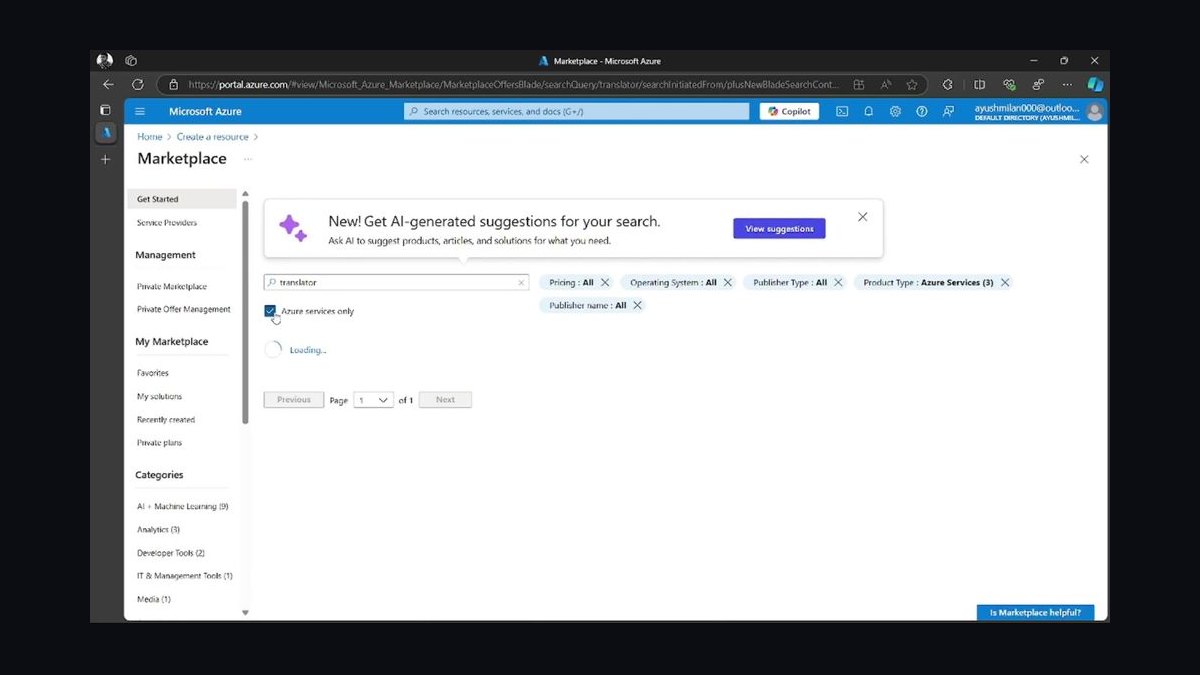Select Developer Tools category
1200x675 pixels.
[171, 553]
